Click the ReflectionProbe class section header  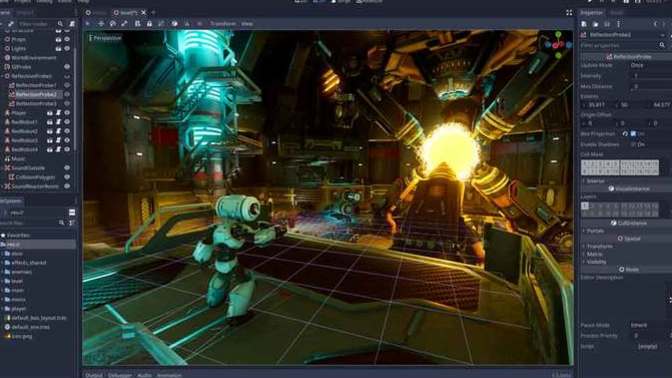[x=626, y=57]
